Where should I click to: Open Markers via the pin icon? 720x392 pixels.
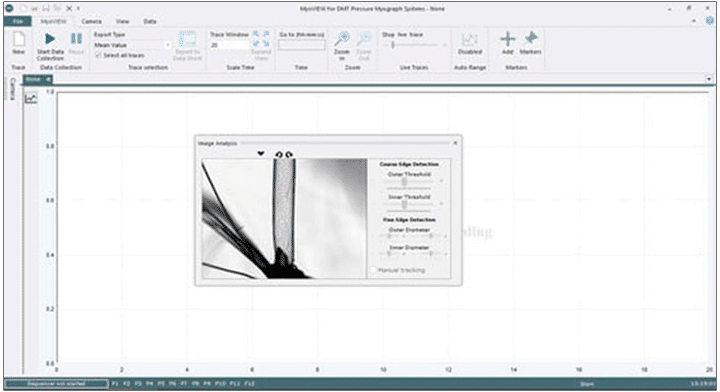(531, 39)
